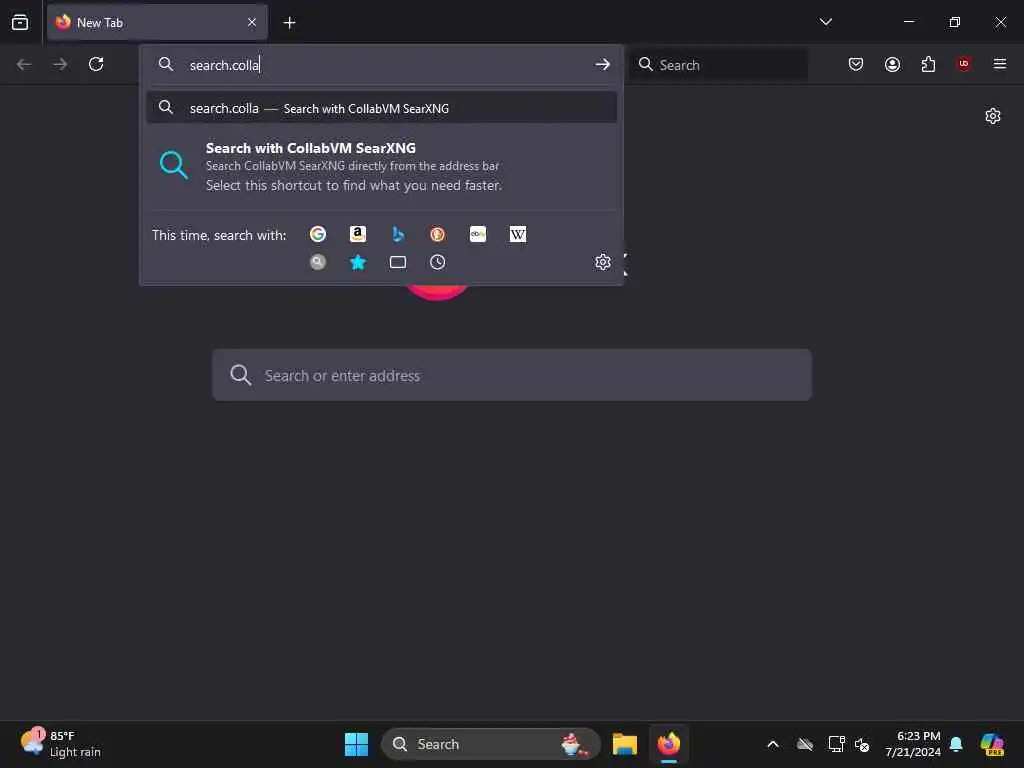
Task: Search this time with Google
Action: point(317,234)
